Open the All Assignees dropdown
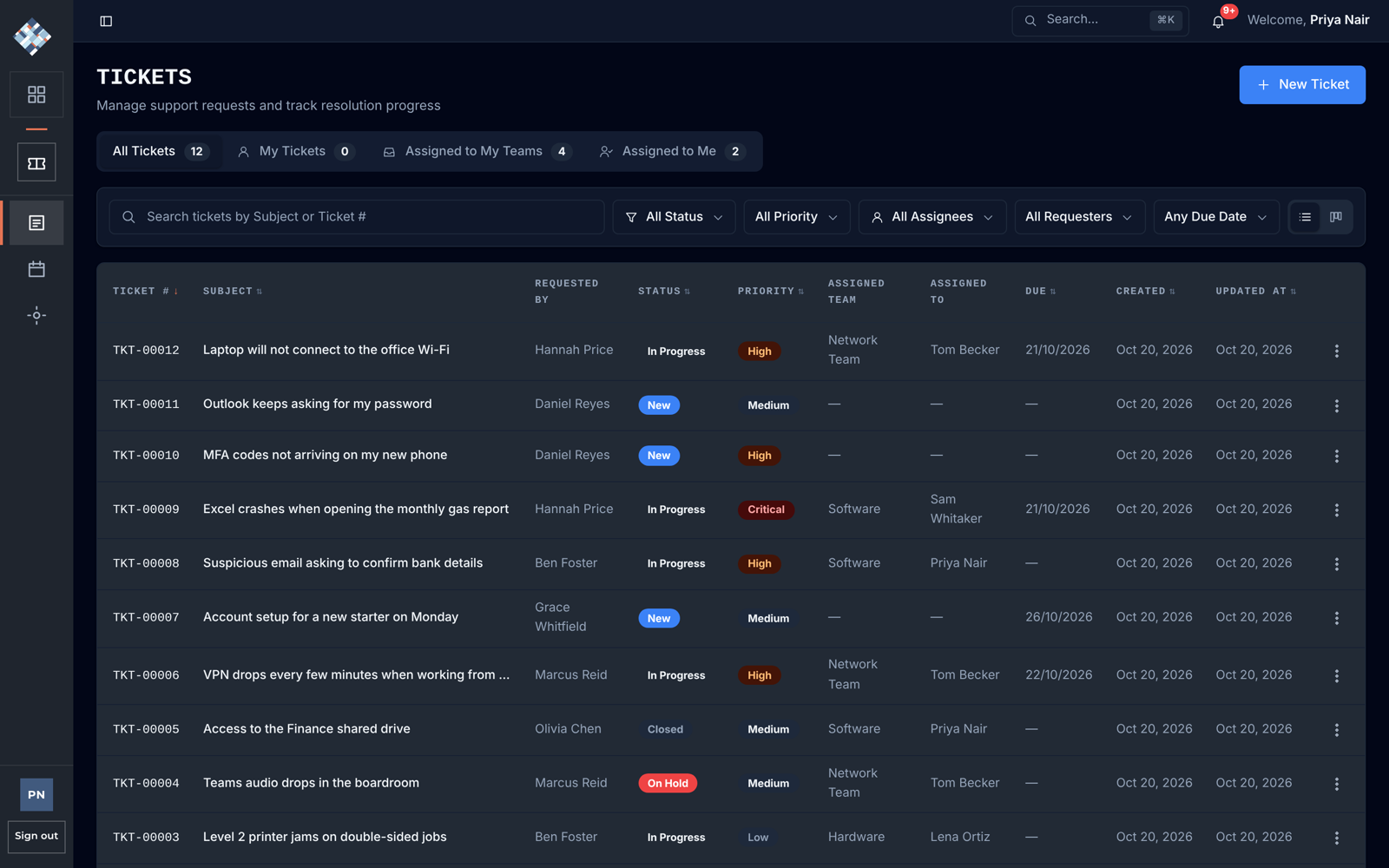 (932, 217)
